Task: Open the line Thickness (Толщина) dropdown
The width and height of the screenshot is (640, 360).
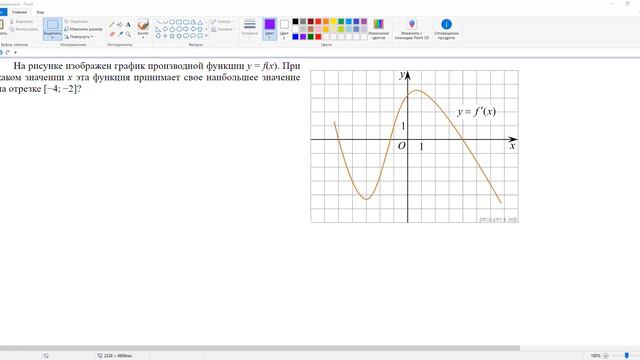Action: pyautogui.click(x=249, y=28)
